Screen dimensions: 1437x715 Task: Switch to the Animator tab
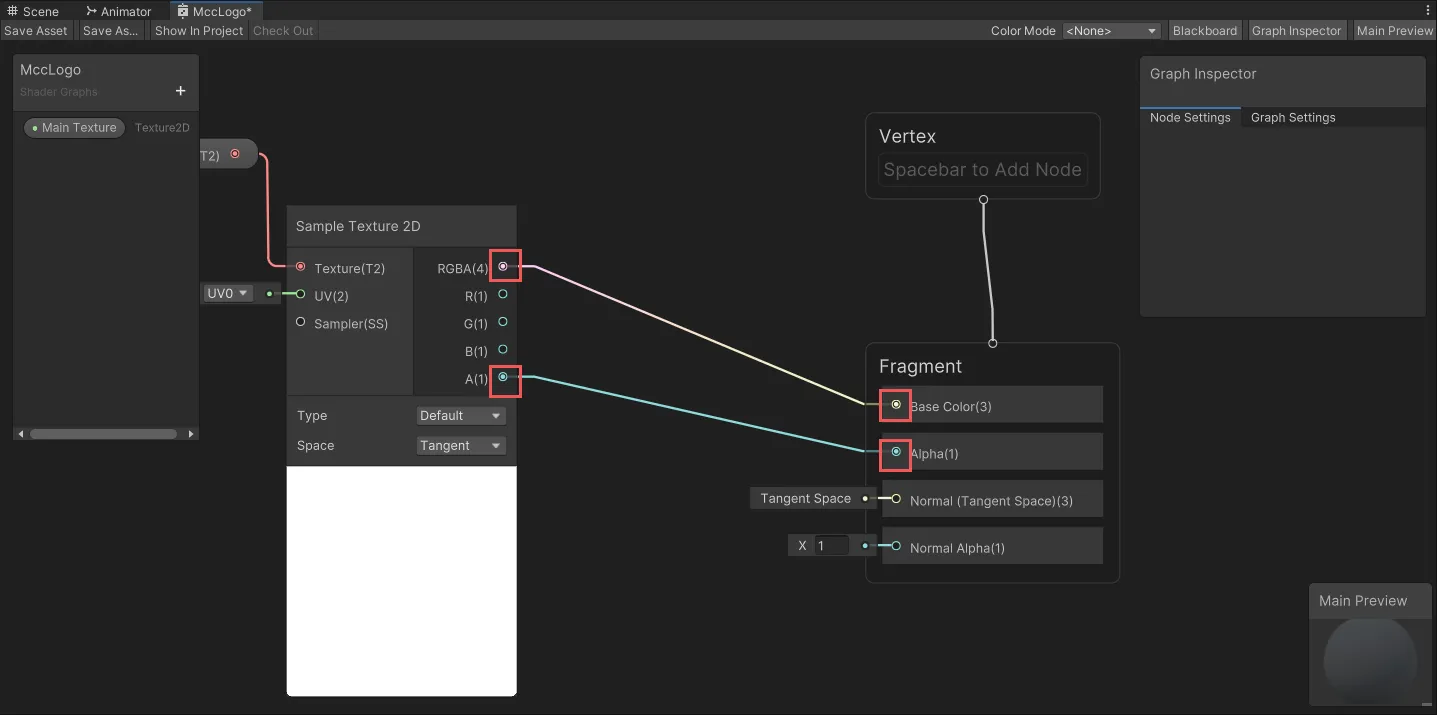[118, 11]
